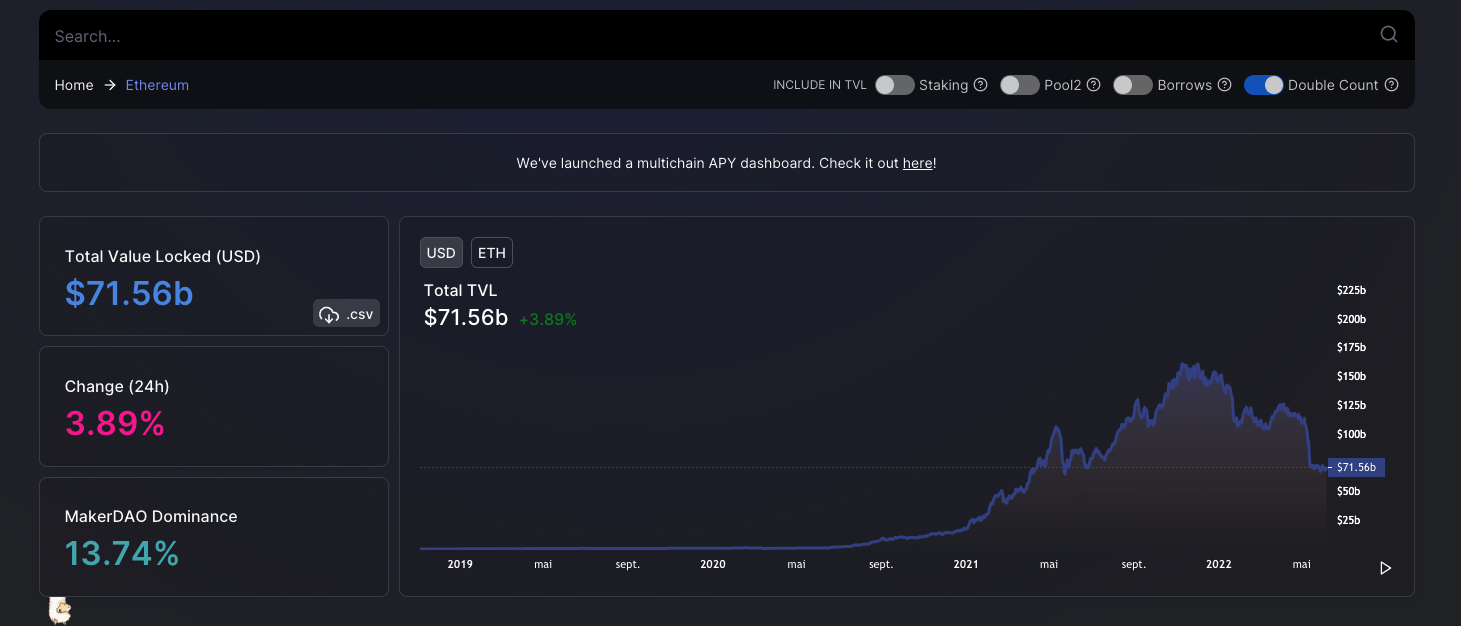The width and height of the screenshot is (1461, 626).
Task: Click the 2021 label on chart axis
Action: click(965, 564)
